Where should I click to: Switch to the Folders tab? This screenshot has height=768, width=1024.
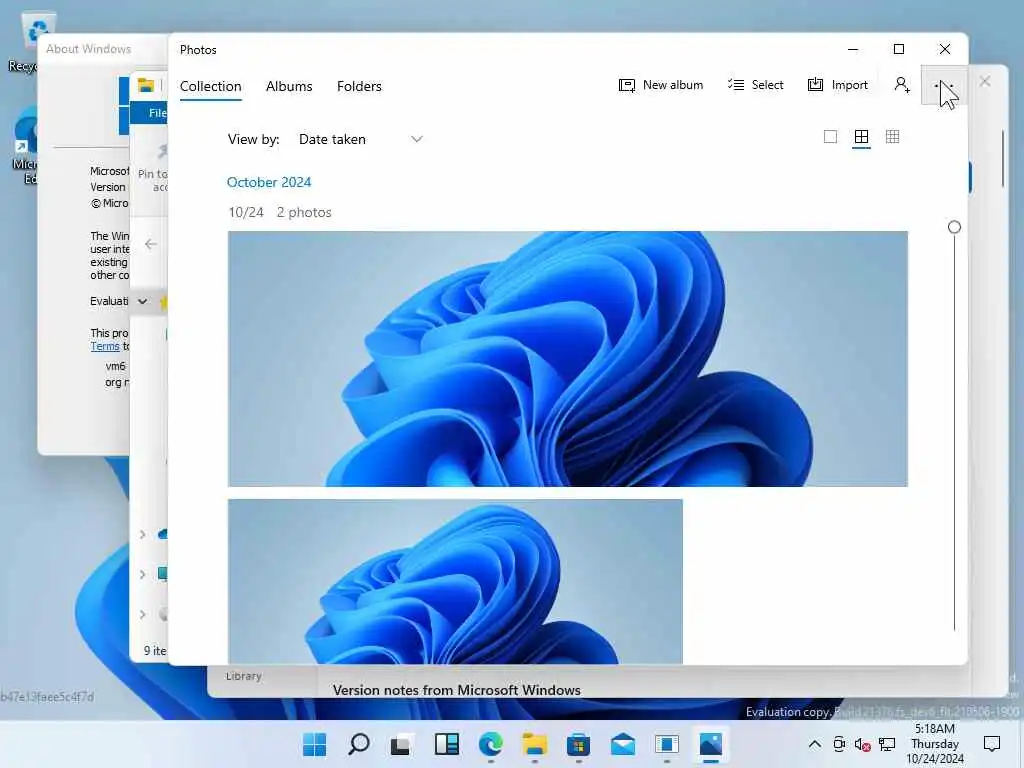coord(359,86)
